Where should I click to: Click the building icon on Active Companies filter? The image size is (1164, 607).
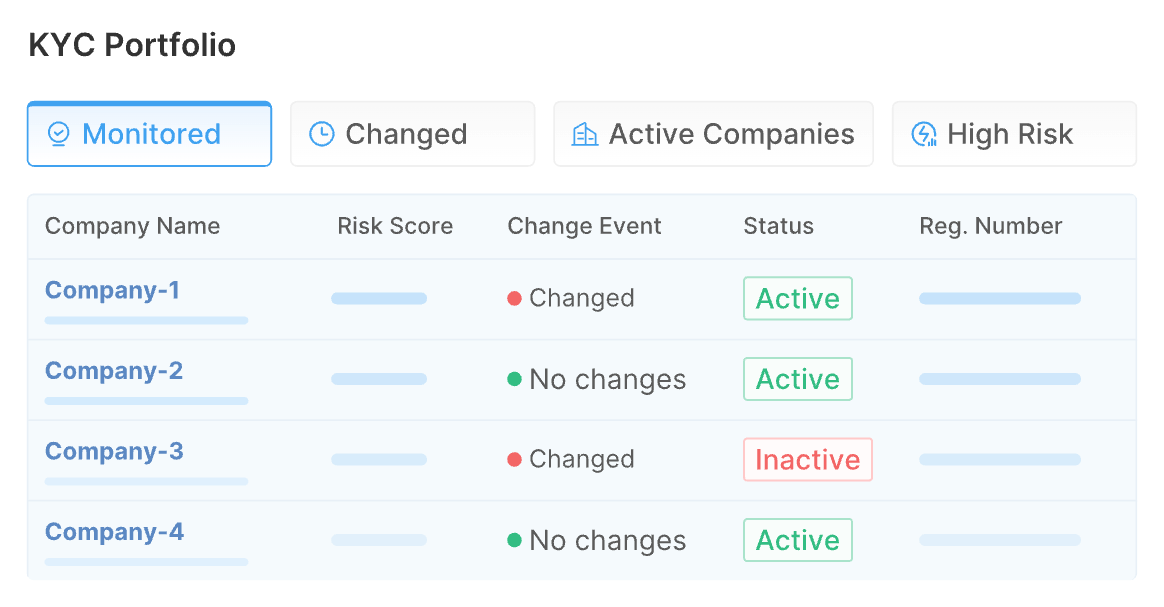point(585,133)
